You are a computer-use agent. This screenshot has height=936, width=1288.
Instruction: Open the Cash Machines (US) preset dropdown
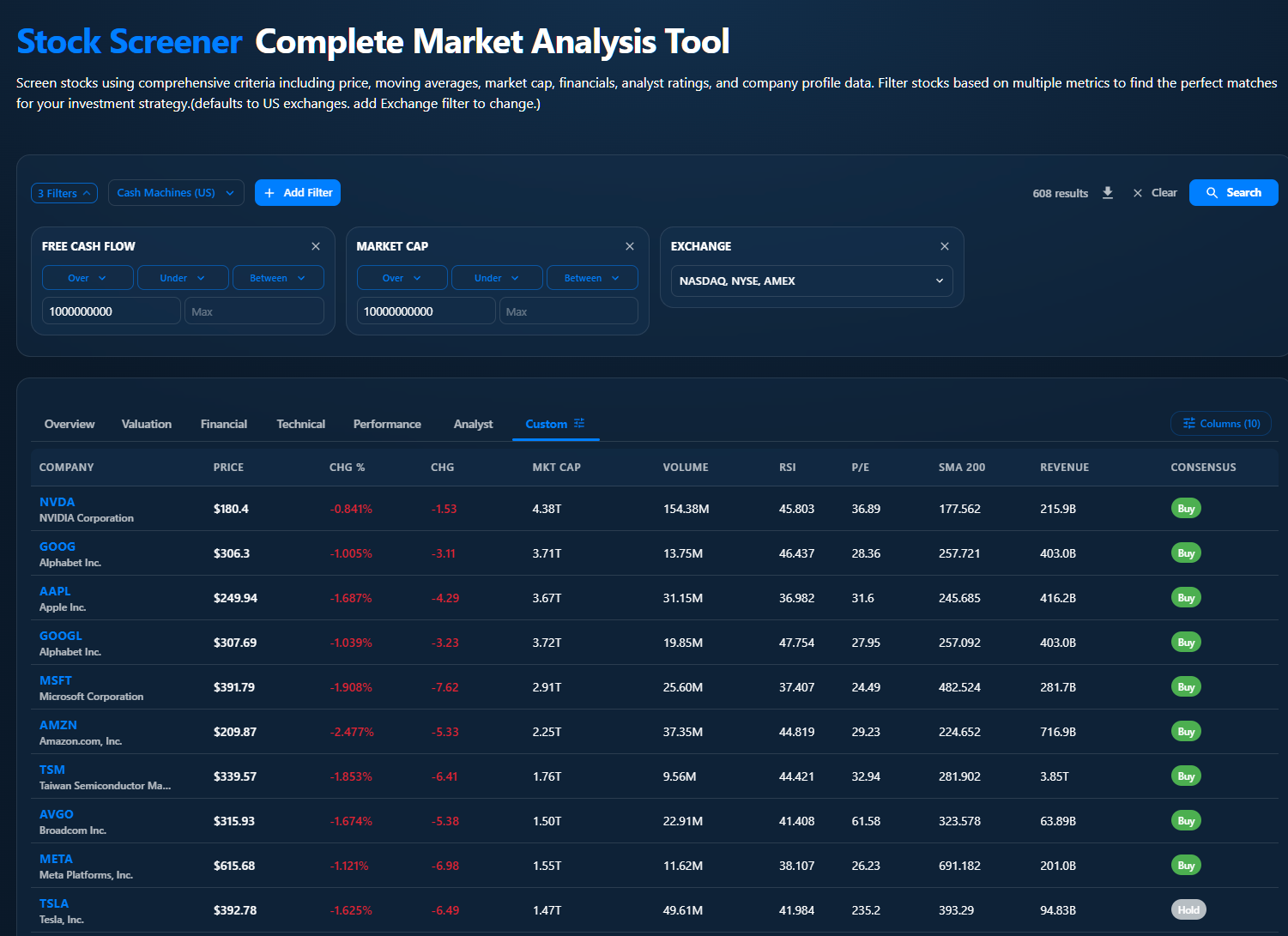[x=176, y=193]
